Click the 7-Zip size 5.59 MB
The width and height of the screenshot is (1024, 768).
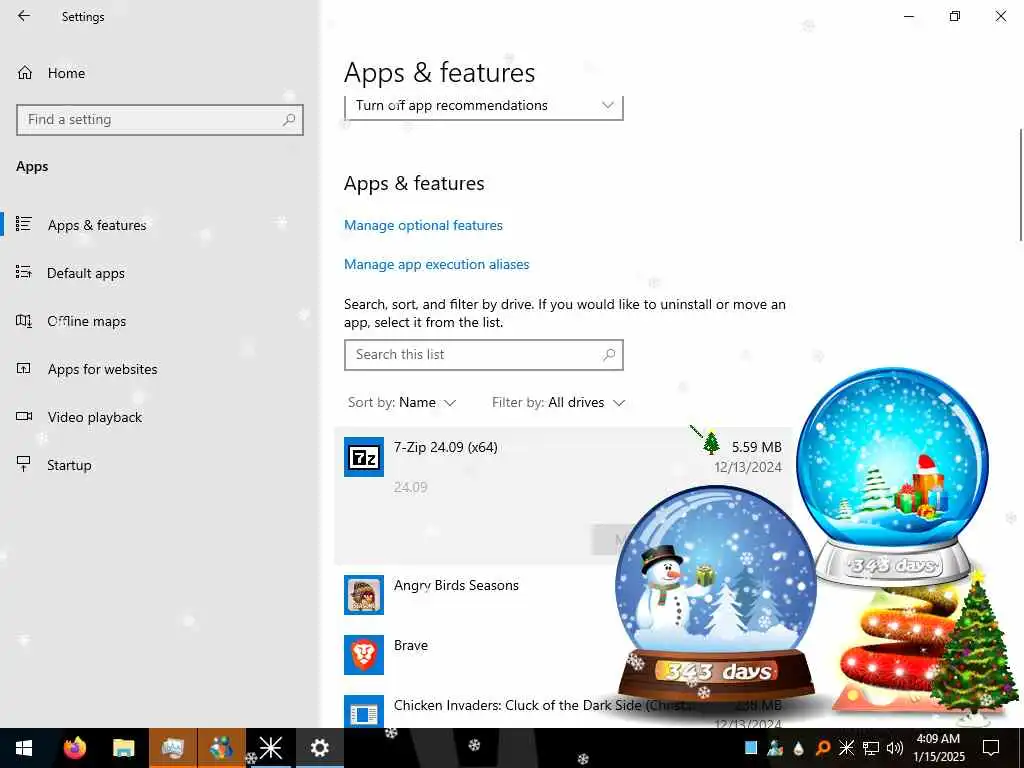(x=756, y=447)
